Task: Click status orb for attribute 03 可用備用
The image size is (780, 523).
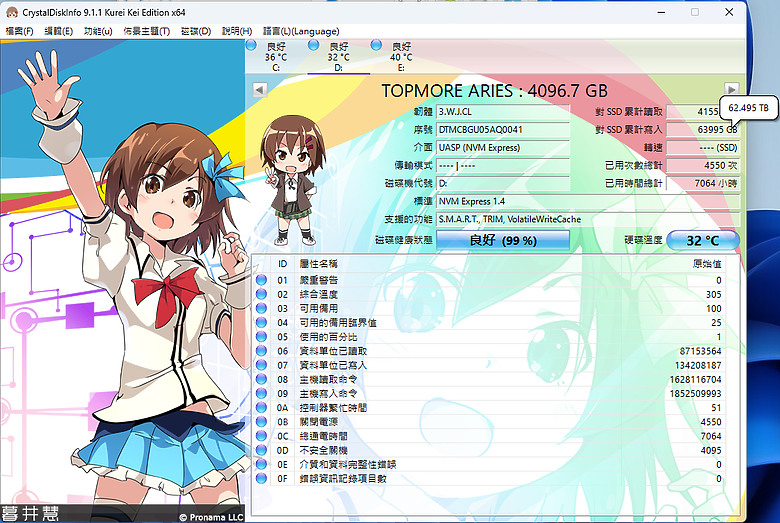Action: click(x=261, y=309)
